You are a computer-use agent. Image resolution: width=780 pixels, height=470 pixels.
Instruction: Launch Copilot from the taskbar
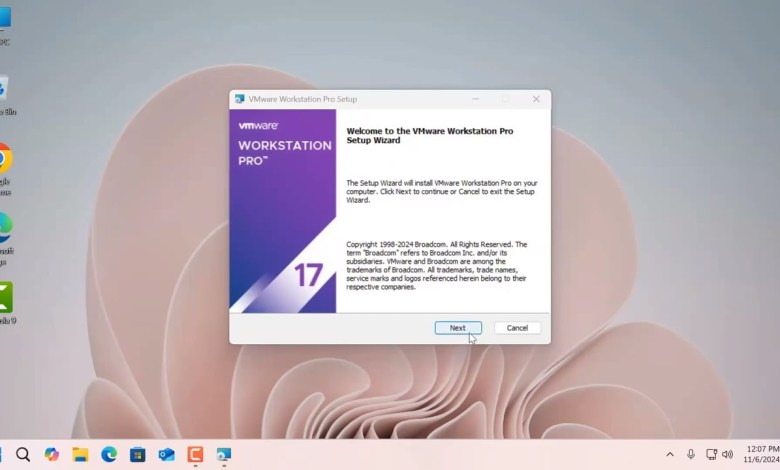(52, 455)
